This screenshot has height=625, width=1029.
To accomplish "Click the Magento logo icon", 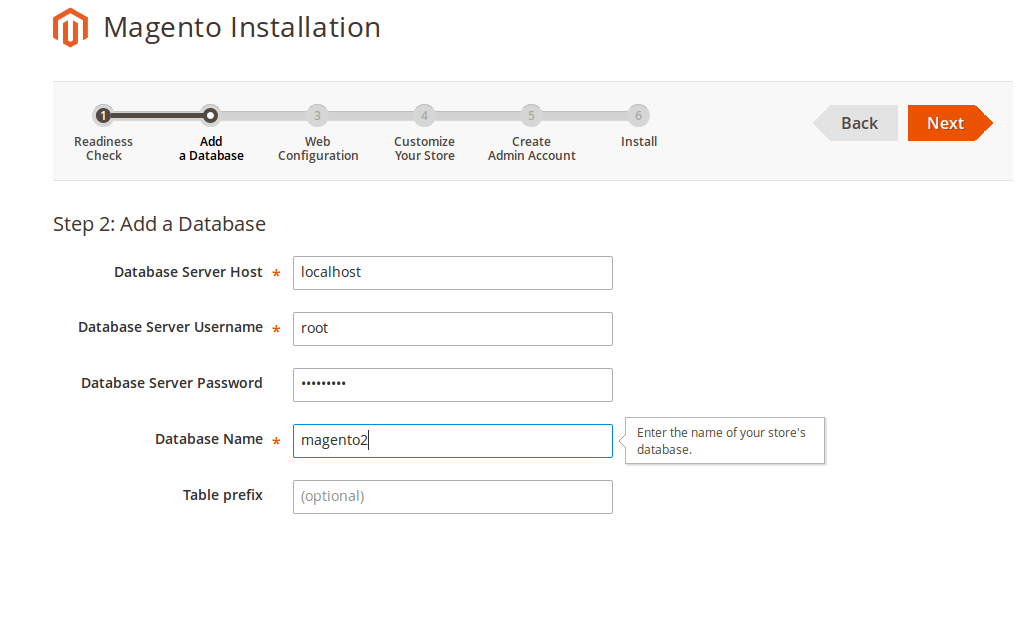I will coord(70,28).
